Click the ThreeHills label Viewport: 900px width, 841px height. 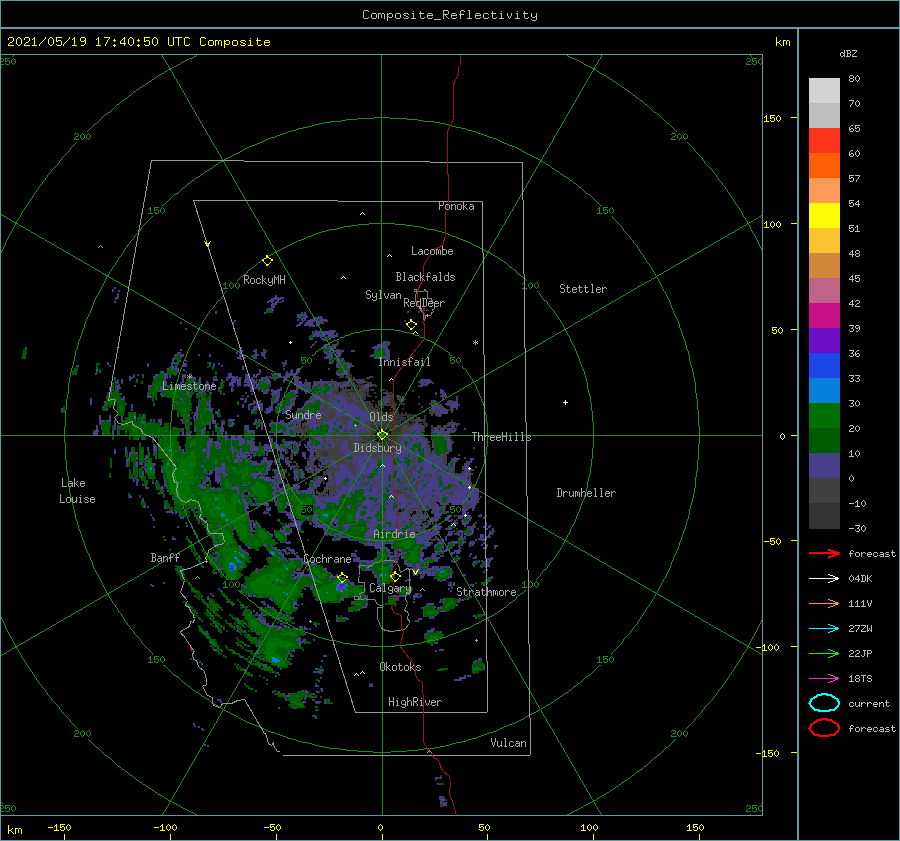502,437
